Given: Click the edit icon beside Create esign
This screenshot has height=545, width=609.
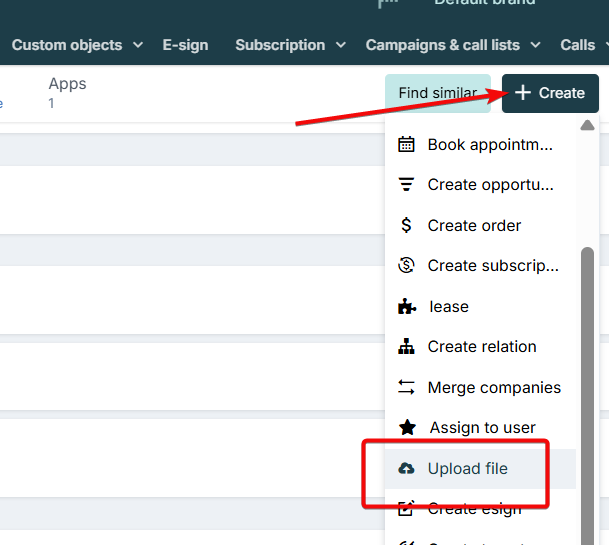Looking at the screenshot, I should tap(406, 508).
